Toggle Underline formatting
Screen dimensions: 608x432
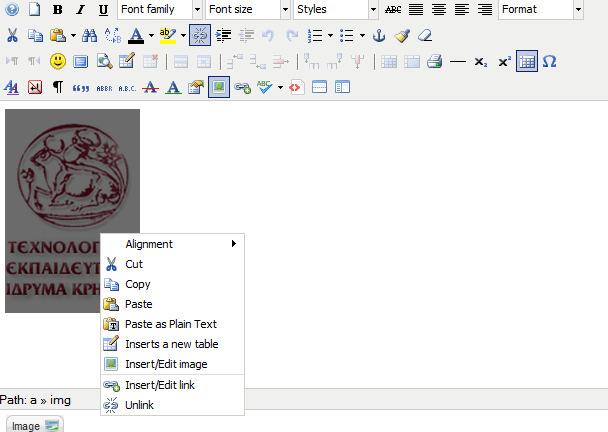point(103,9)
